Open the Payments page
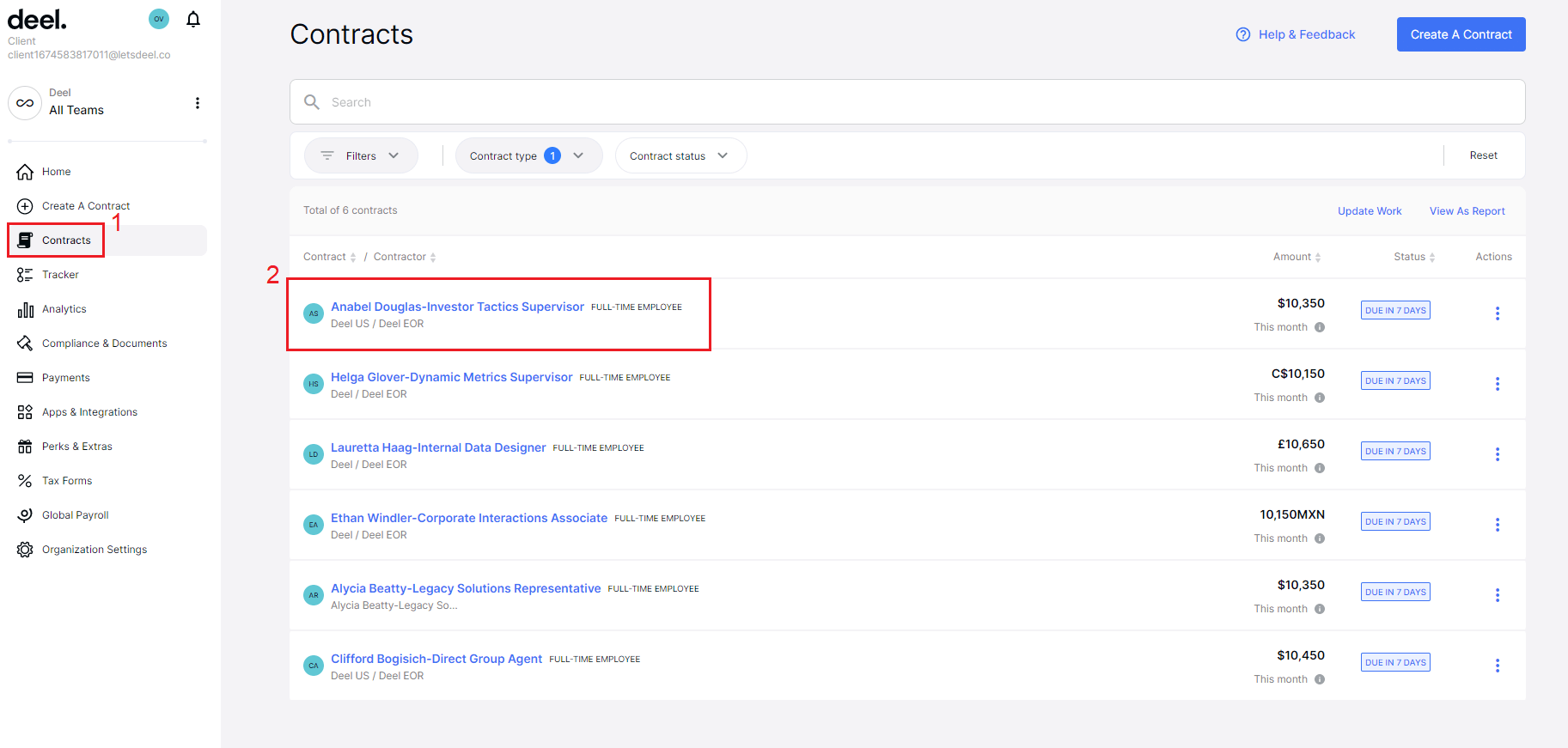Image resolution: width=1568 pixels, height=748 pixels. [66, 378]
